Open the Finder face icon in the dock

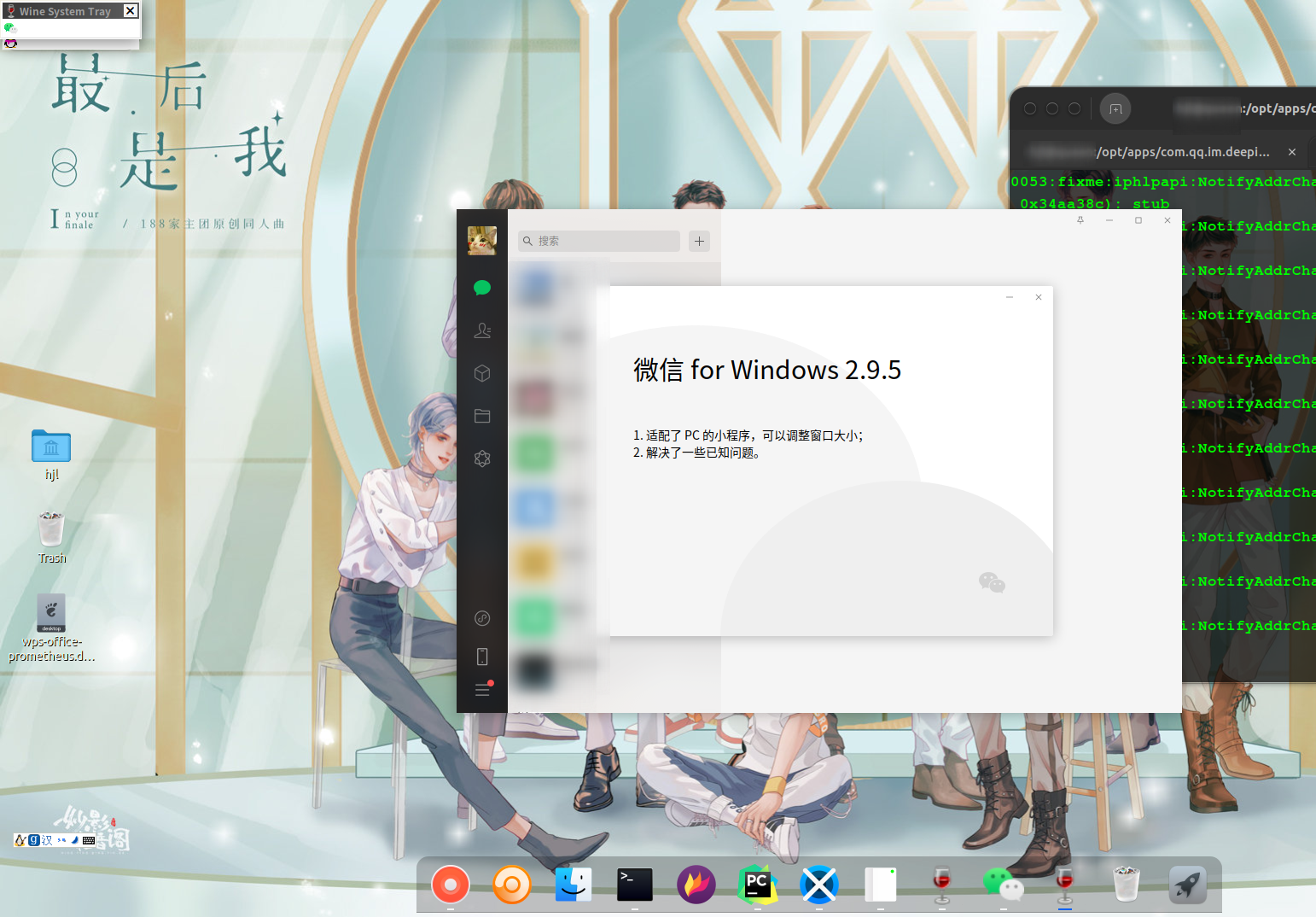tap(574, 885)
